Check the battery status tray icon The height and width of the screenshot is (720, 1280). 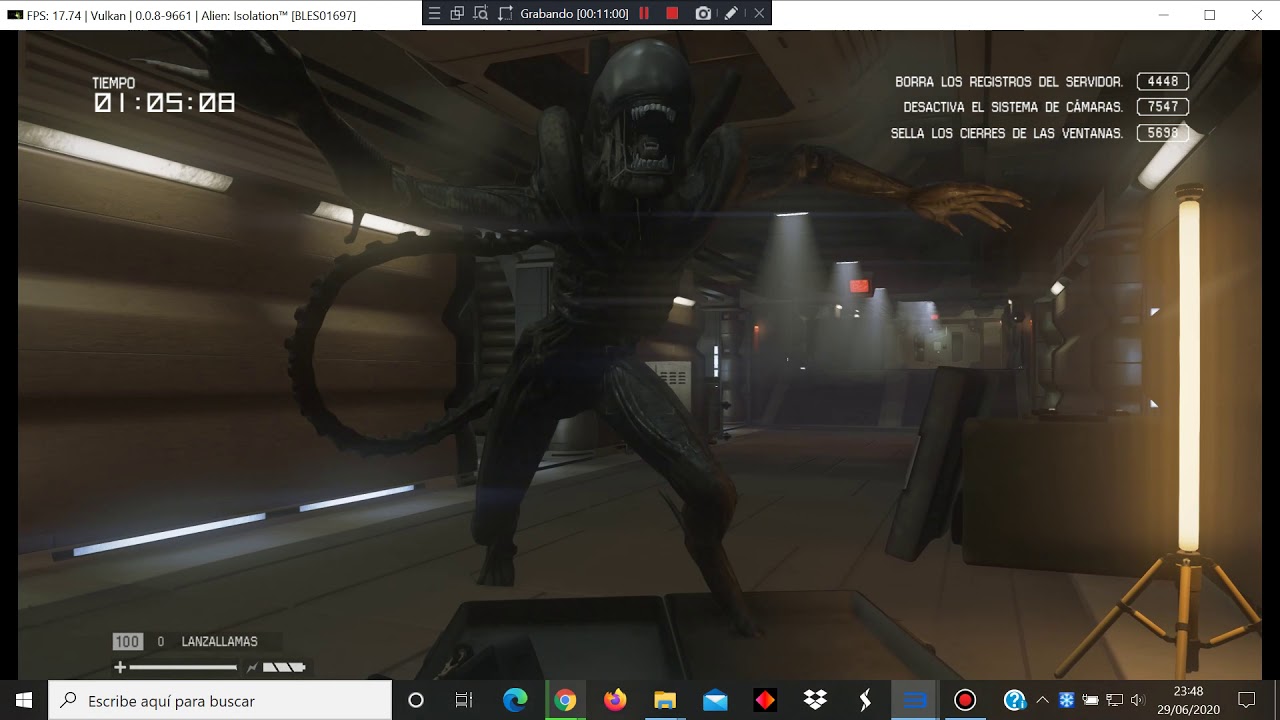pyautogui.click(x=1090, y=700)
